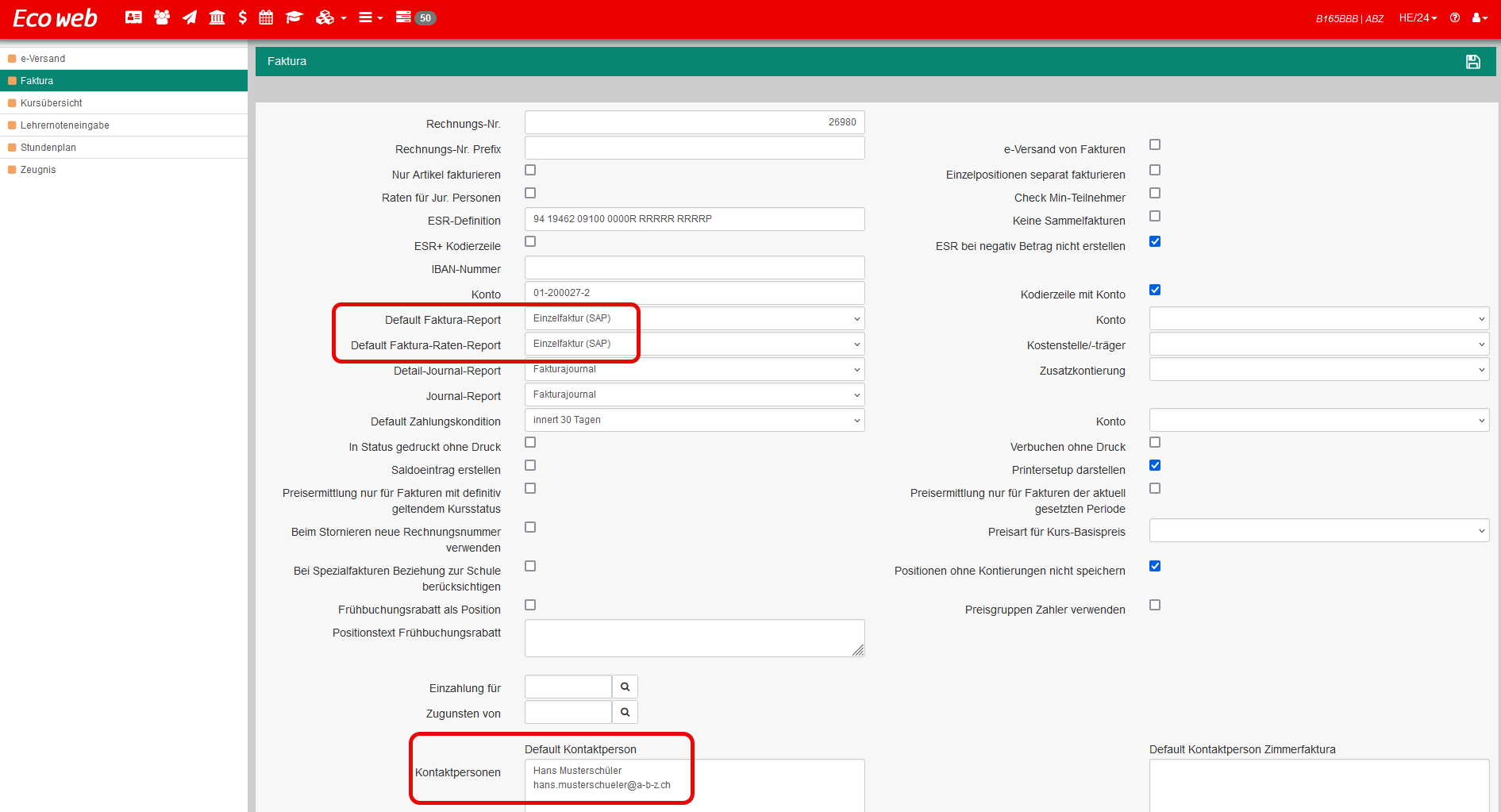
Task: Open the group of people icon
Action: click(162, 17)
